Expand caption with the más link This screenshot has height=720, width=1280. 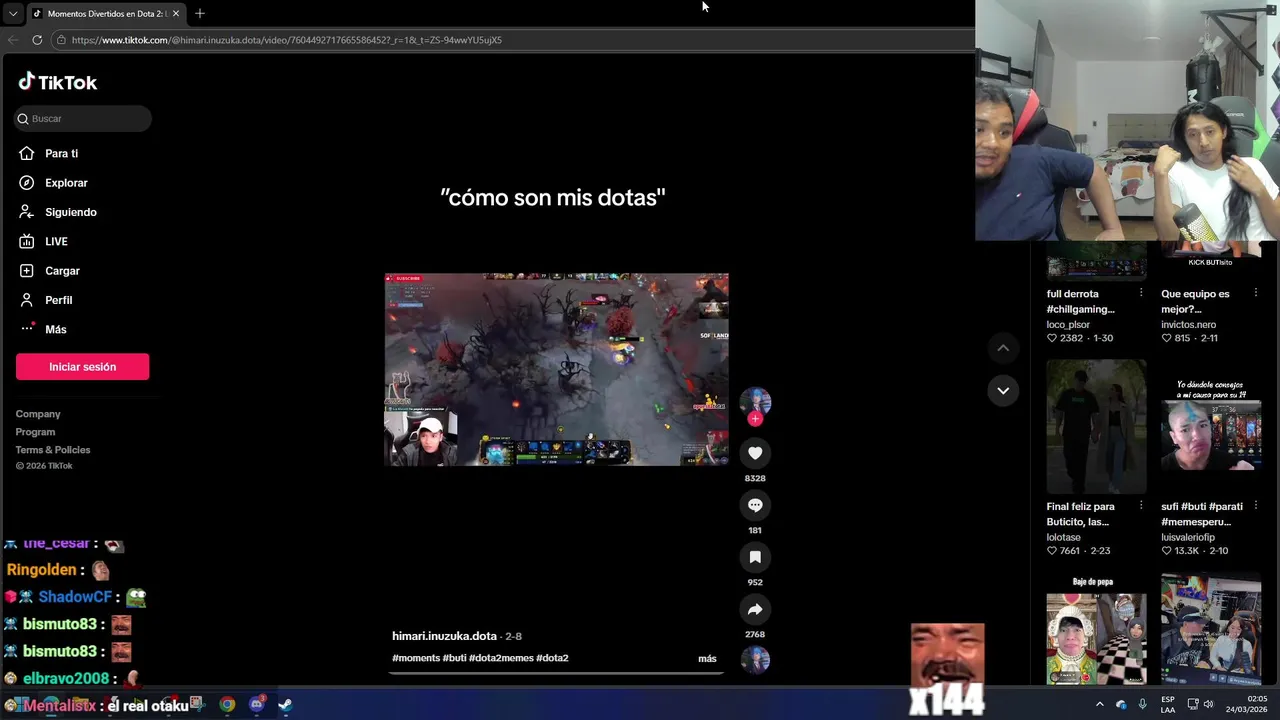[x=707, y=659]
